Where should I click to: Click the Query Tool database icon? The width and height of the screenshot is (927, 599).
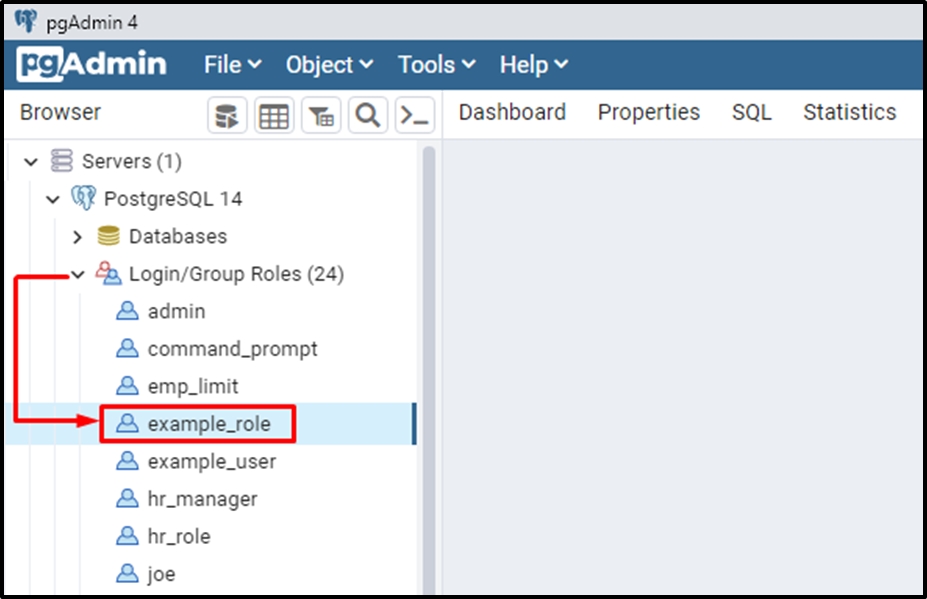point(227,116)
